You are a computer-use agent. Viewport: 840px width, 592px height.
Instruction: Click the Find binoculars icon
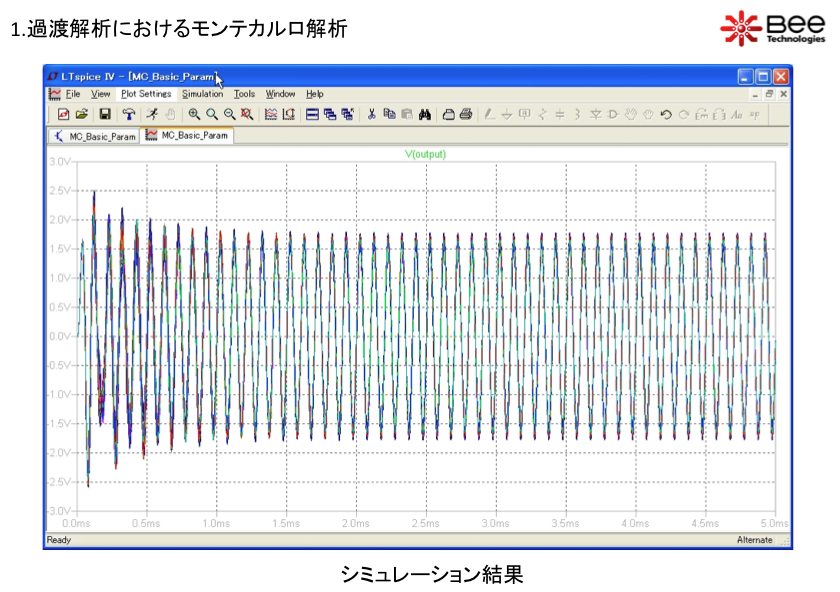(424, 114)
